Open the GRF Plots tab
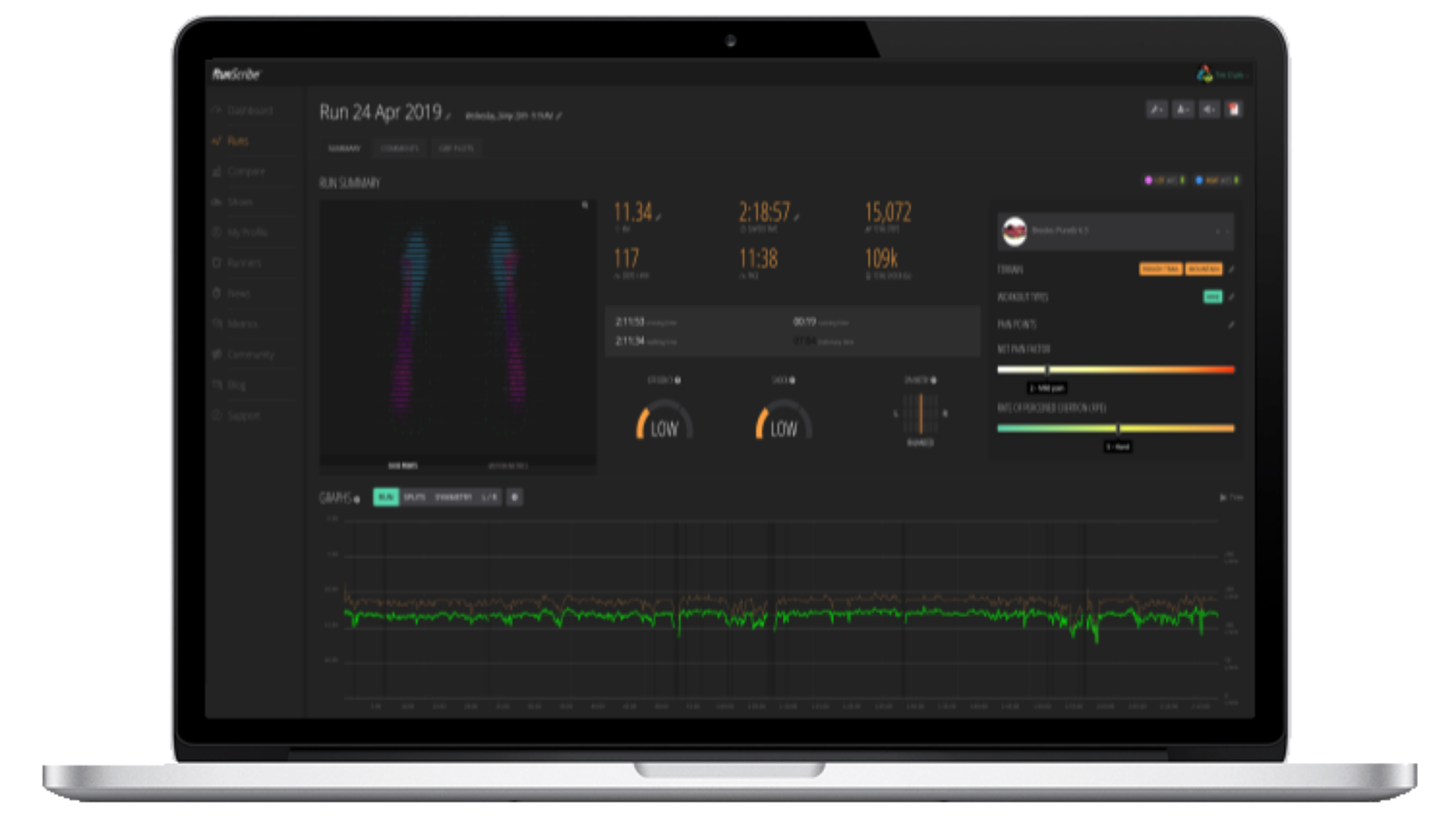 456,149
